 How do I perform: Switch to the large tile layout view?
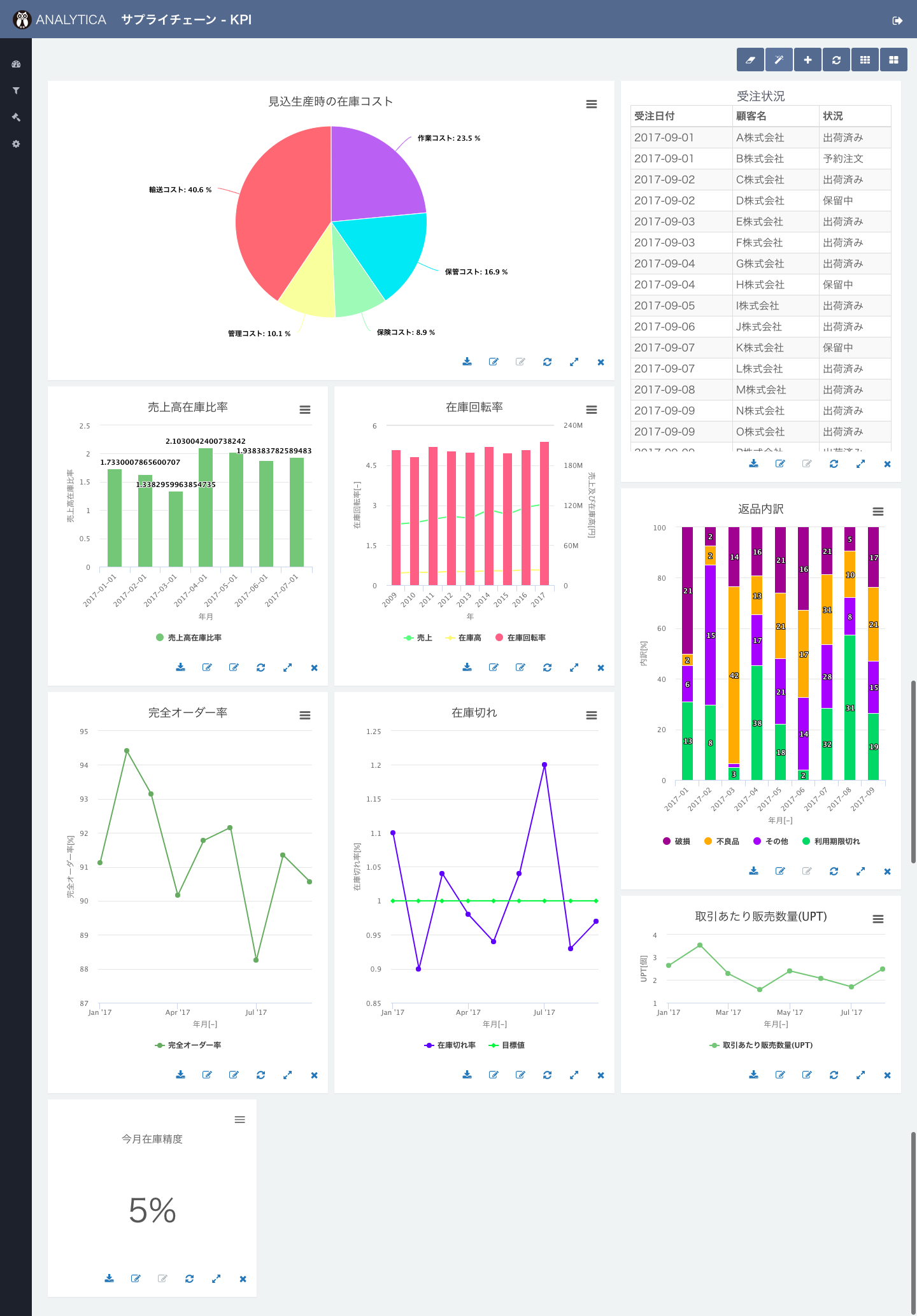pos(893,60)
